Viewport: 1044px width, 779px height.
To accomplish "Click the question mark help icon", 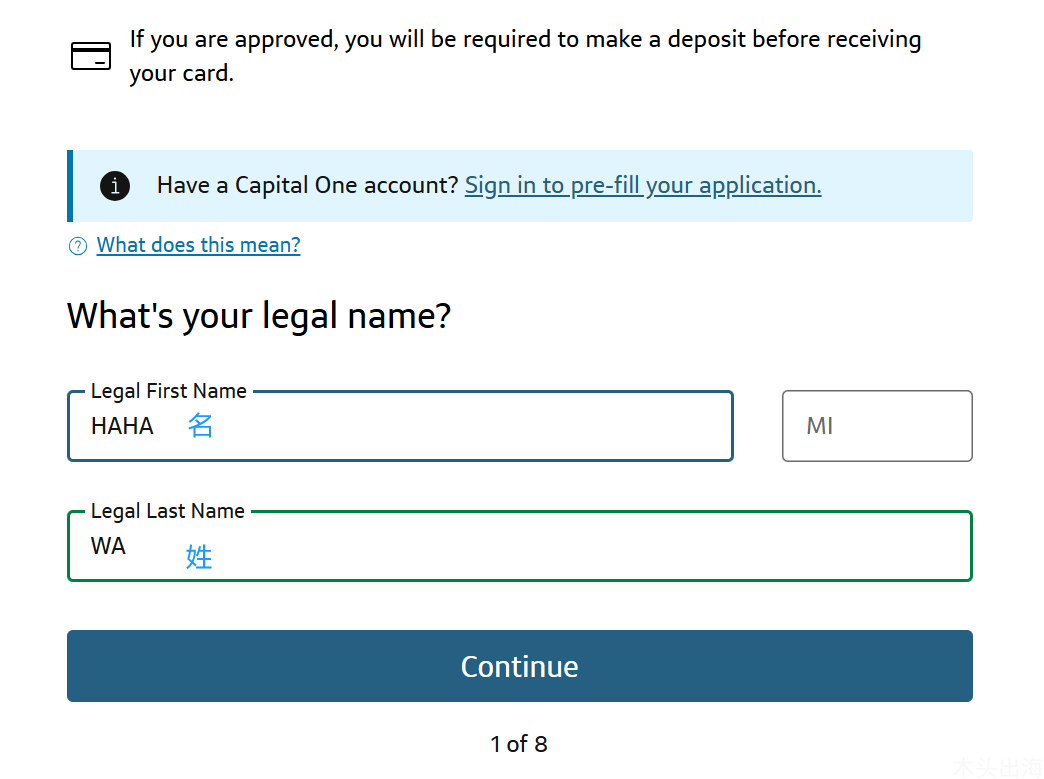I will 78,246.
